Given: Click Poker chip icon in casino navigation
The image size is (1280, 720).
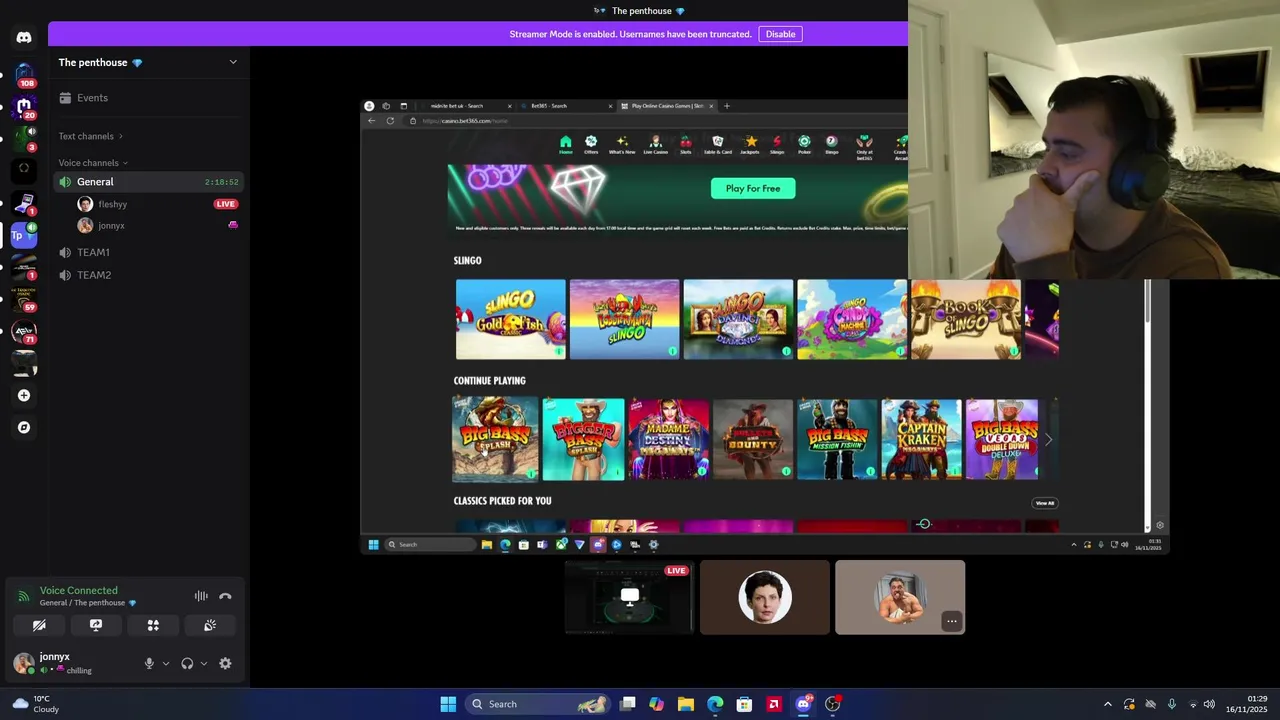Looking at the screenshot, I should pos(804,145).
